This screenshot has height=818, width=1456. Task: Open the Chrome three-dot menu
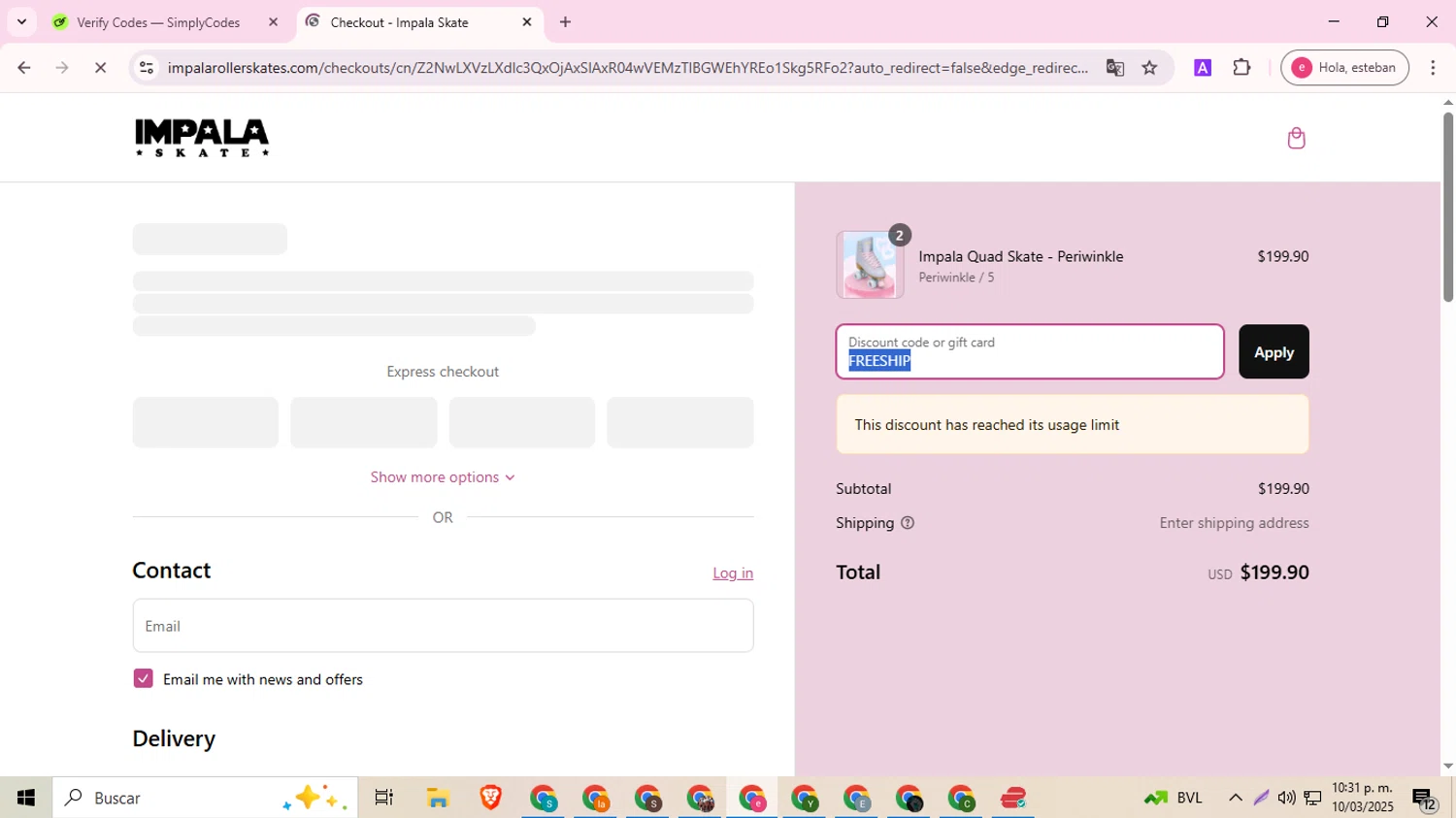(1433, 68)
